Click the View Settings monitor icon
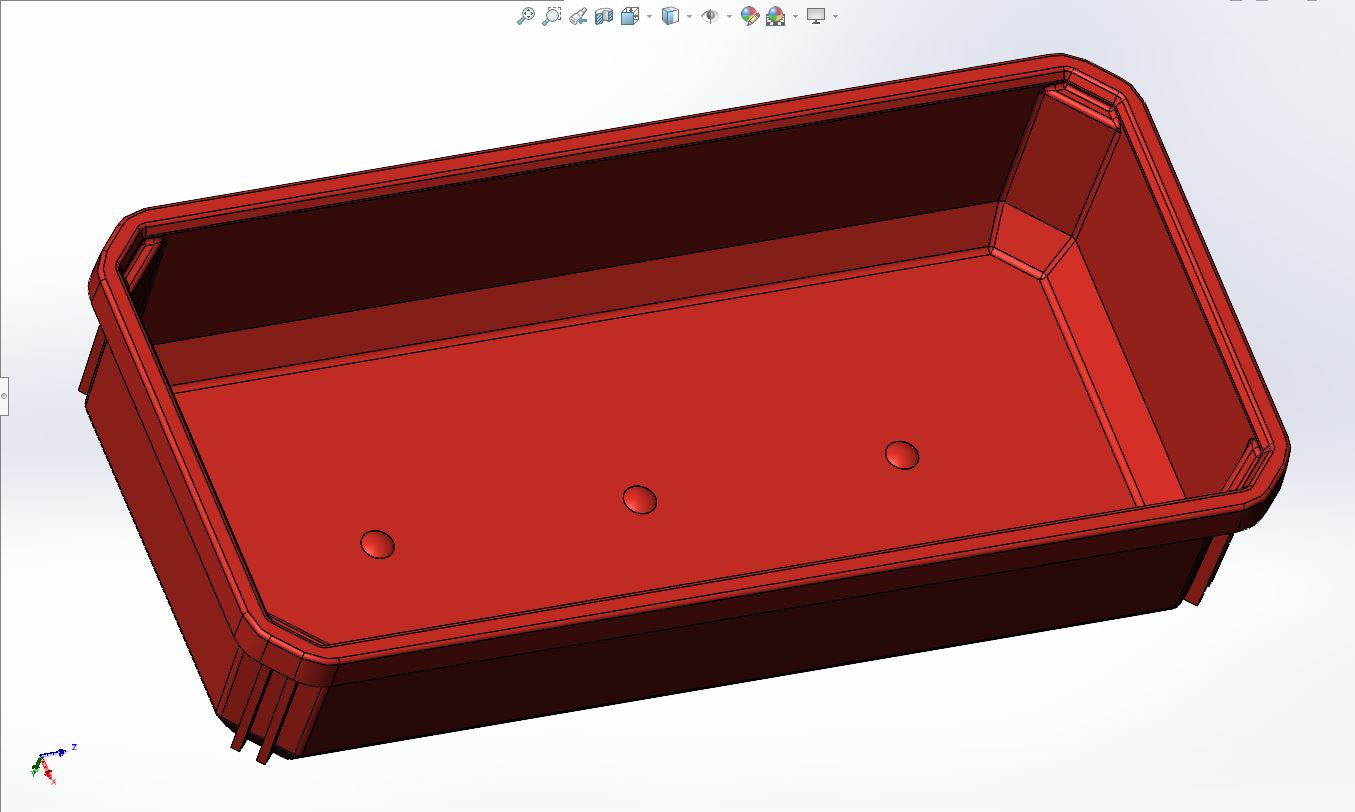 (816, 16)
